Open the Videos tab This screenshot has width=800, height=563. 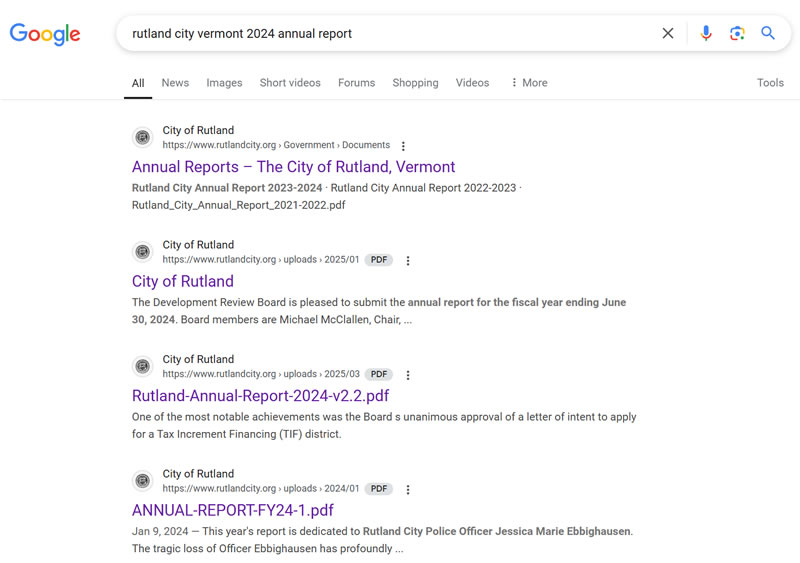(472, 83)
